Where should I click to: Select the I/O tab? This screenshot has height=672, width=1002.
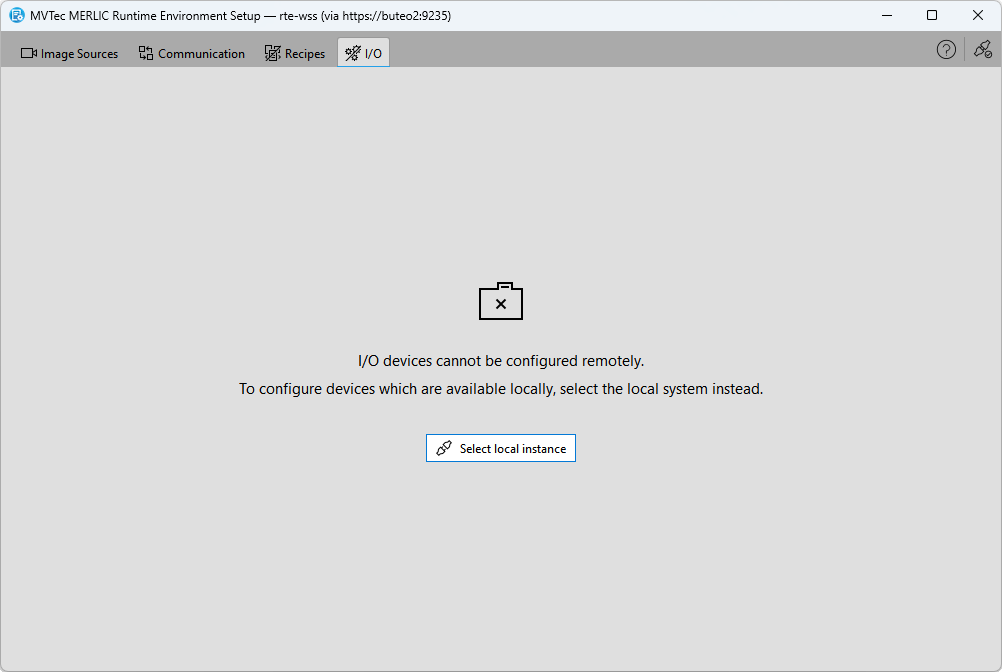[364, 53]
